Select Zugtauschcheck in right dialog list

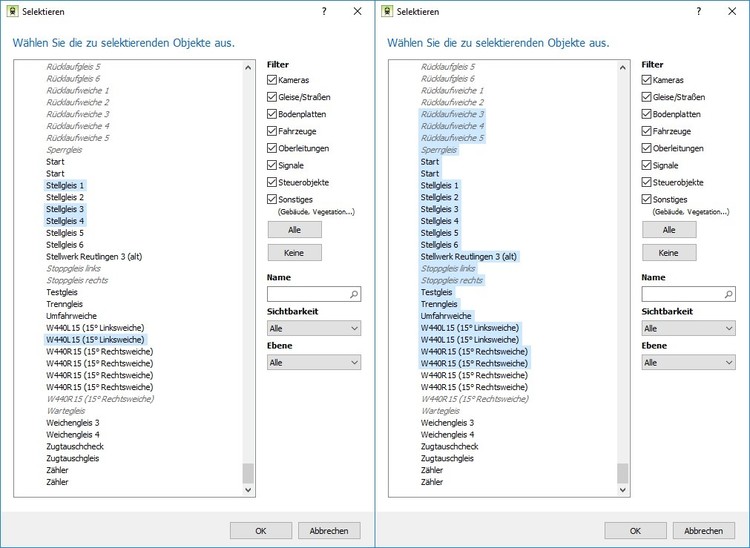(x=450, y=446)
